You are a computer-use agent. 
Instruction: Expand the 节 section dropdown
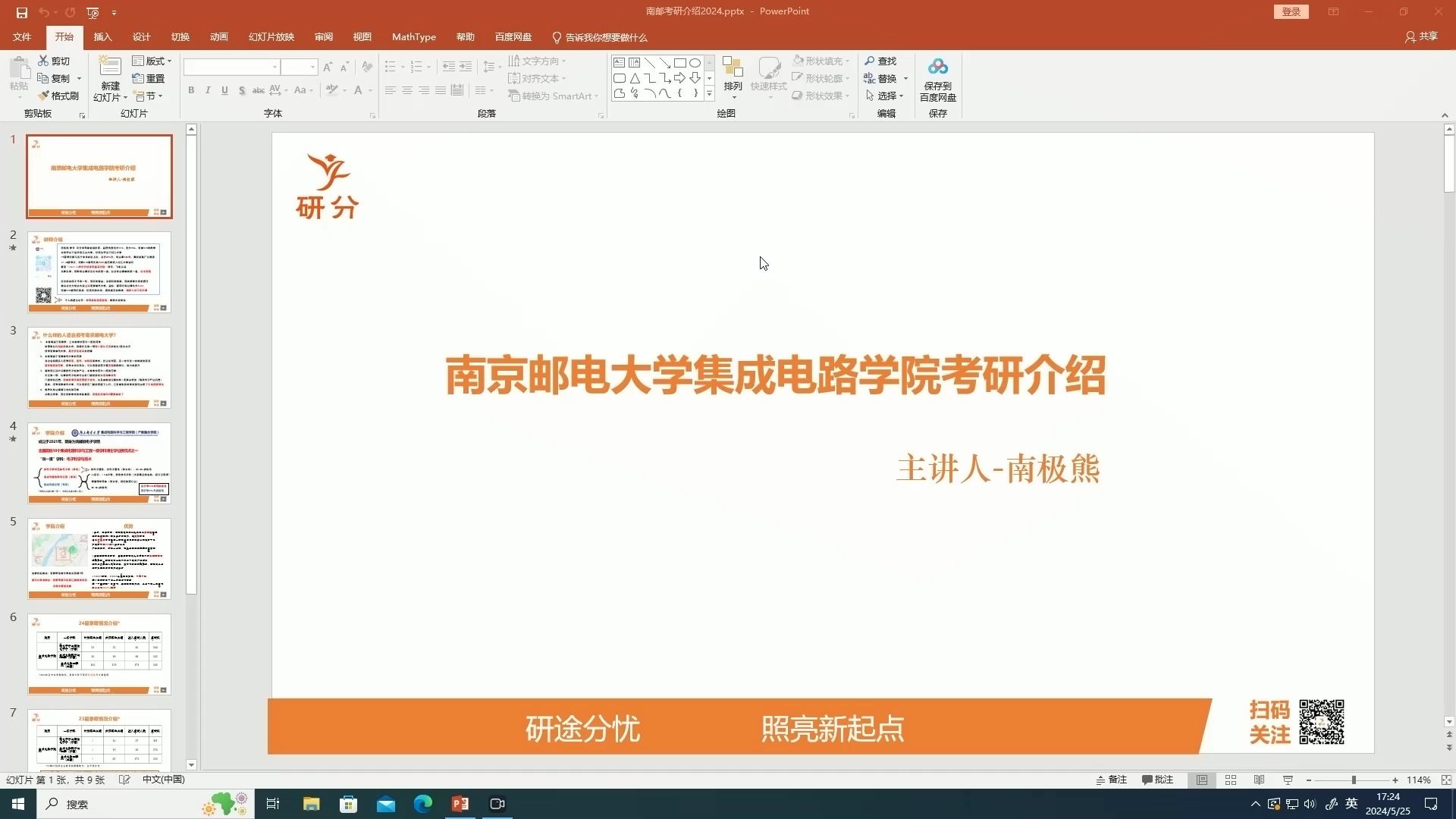tap(161, 96)
